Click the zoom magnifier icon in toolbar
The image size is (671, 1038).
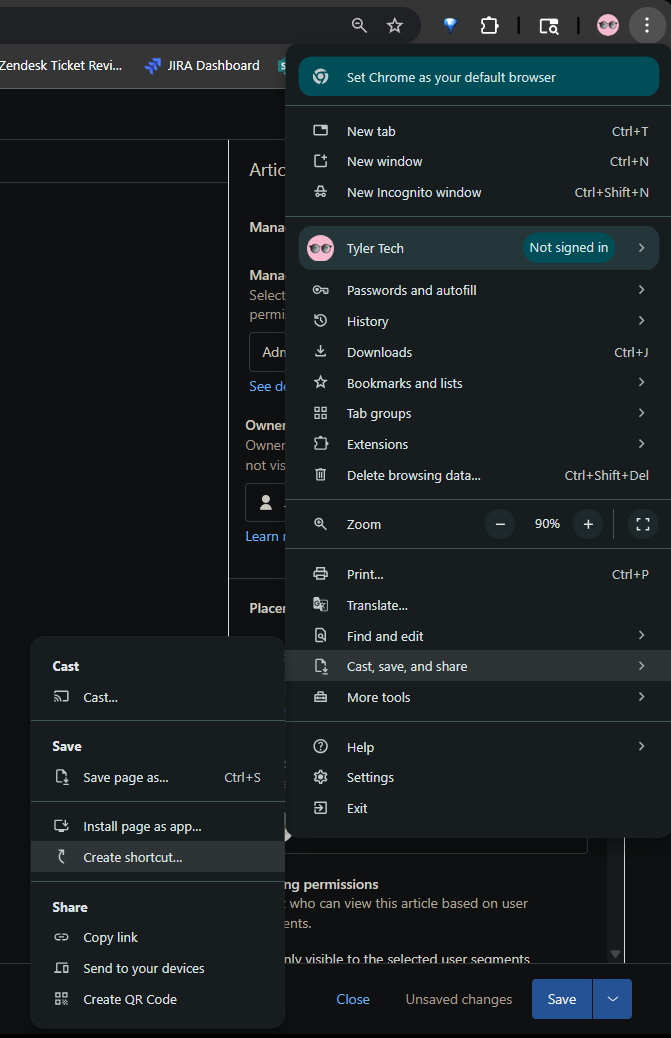(x=359, y=25)
